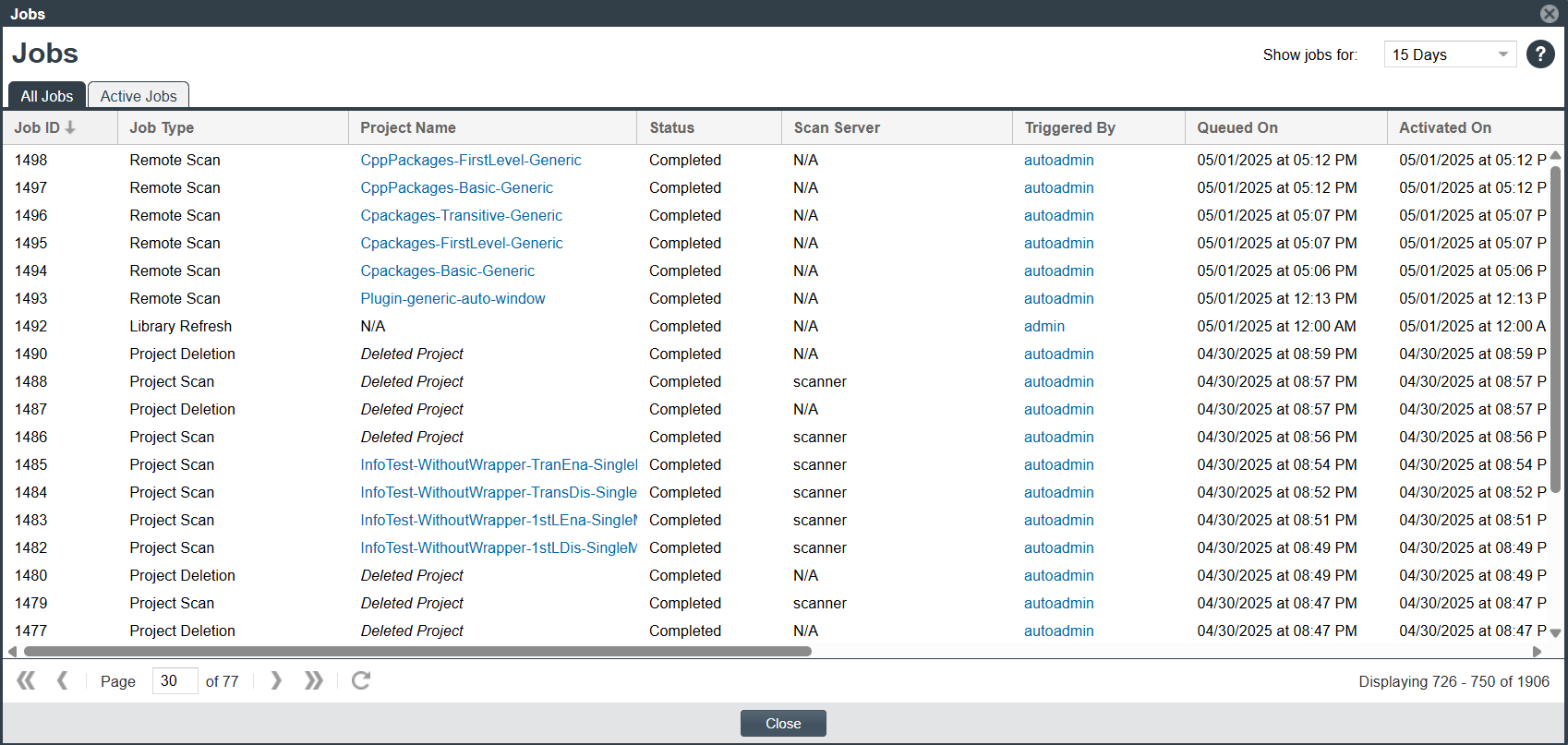Click the page number input field

click(175, 680)
